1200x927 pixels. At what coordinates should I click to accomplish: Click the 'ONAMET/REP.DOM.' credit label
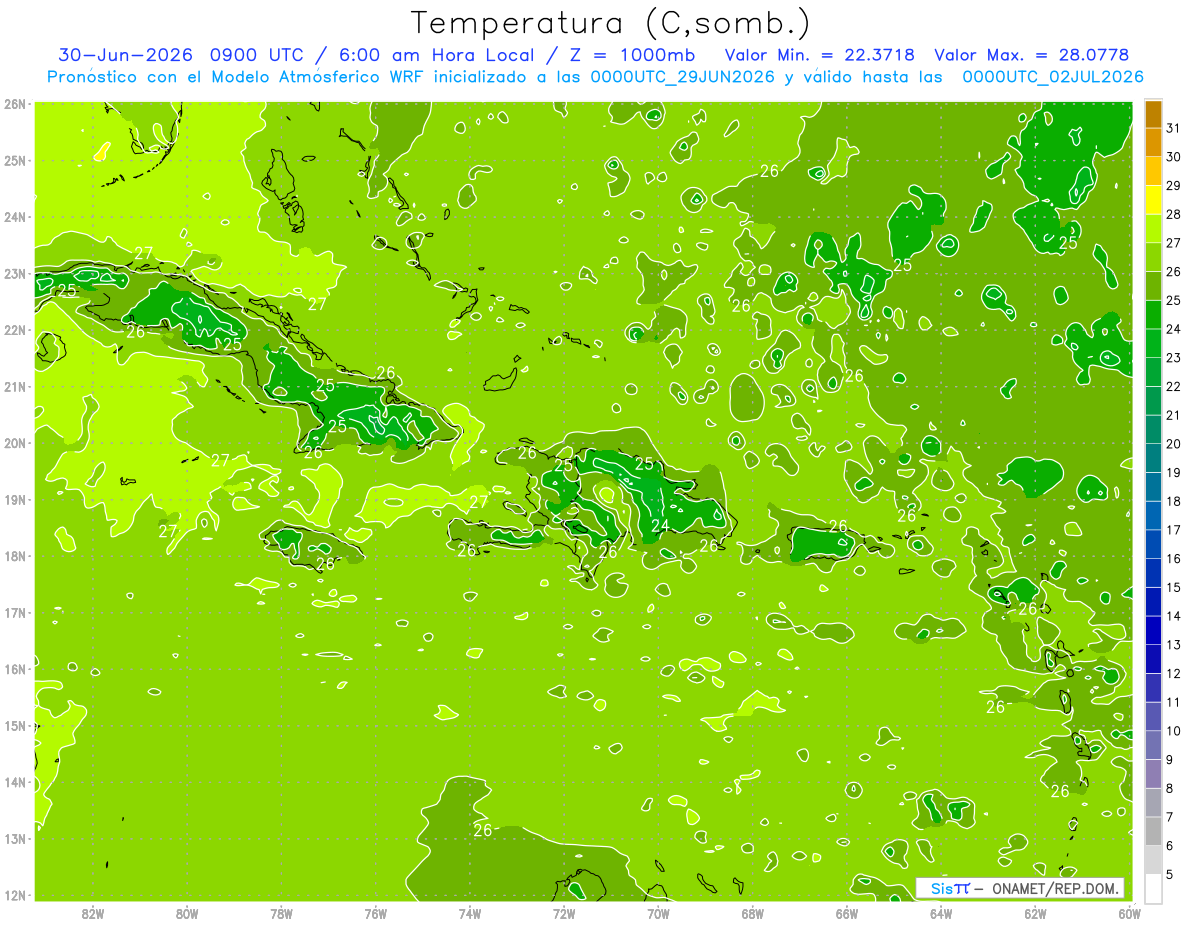[x=1056, y=888]
